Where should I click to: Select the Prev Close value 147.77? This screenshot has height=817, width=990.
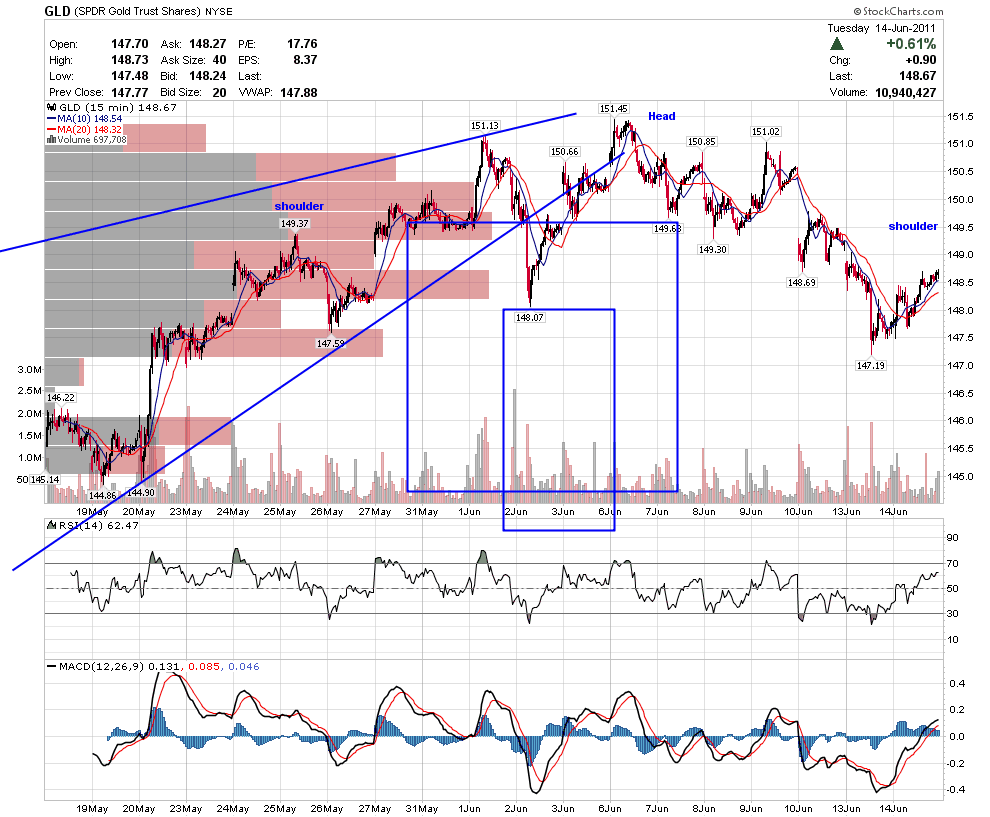(129, 92)
